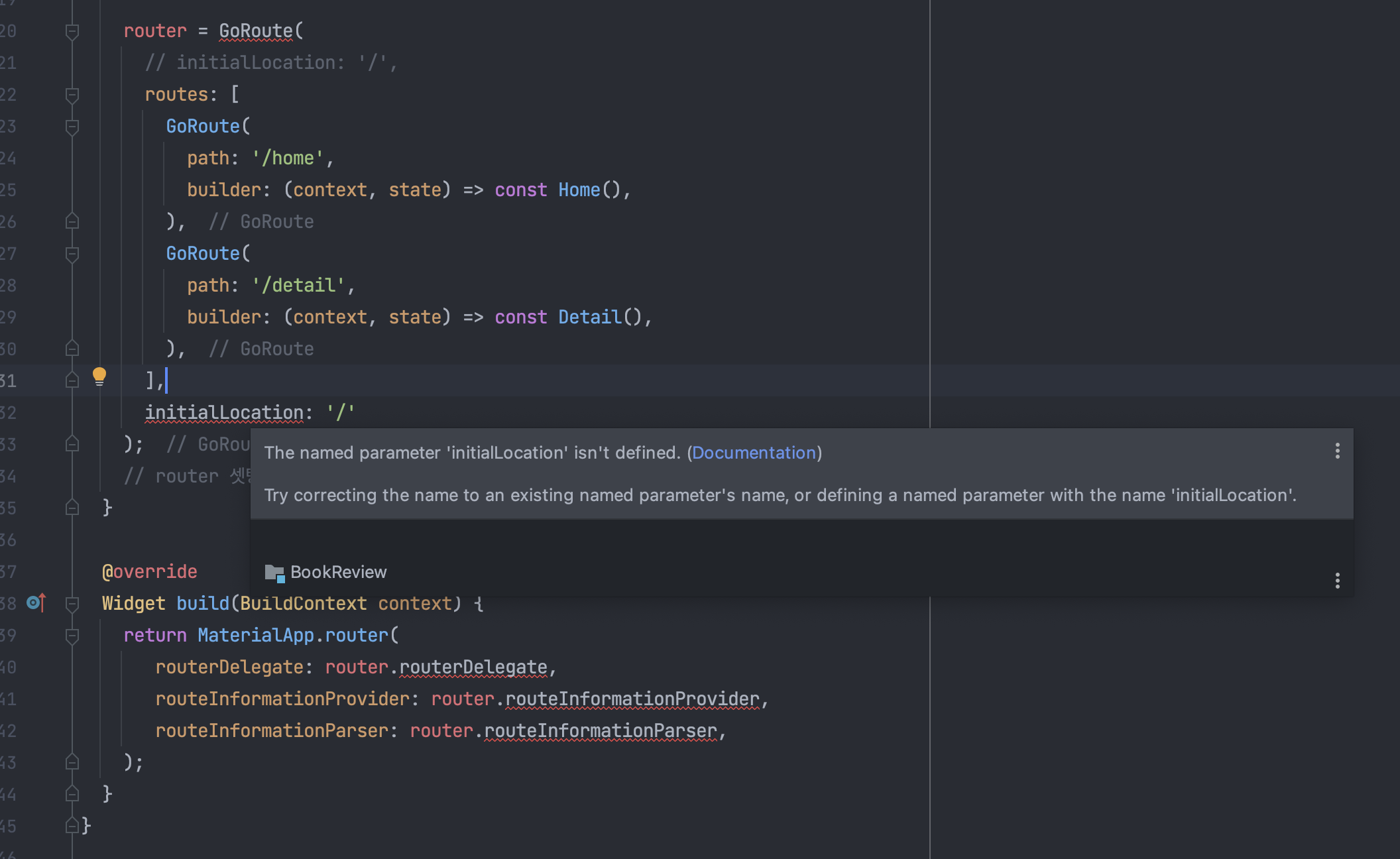
Task: Collapse the build method fold on line 38
Action: click(x=72, y=604)
